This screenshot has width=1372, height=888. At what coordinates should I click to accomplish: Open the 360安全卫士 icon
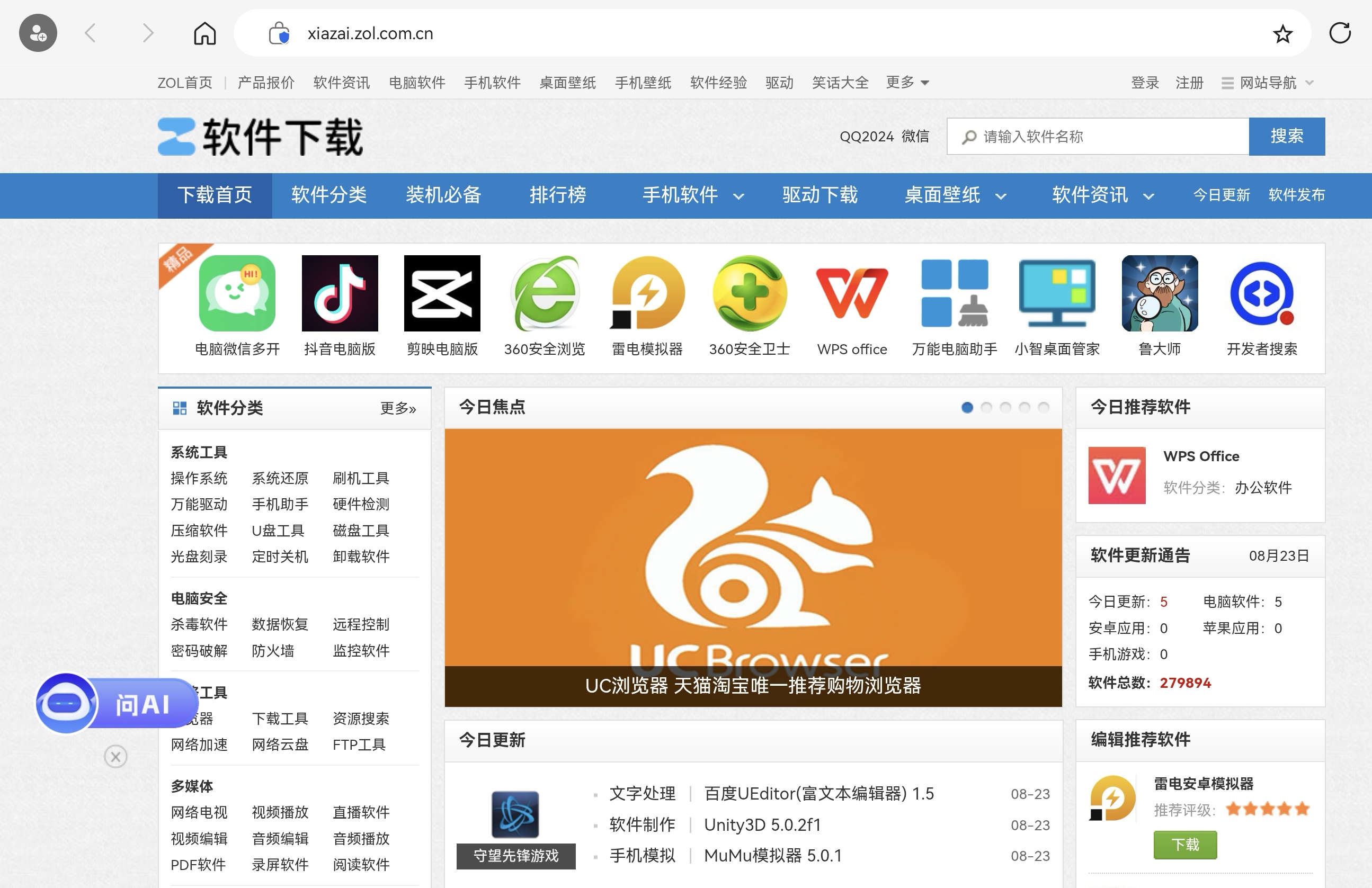pyautogui.click(x=749, y=294)
